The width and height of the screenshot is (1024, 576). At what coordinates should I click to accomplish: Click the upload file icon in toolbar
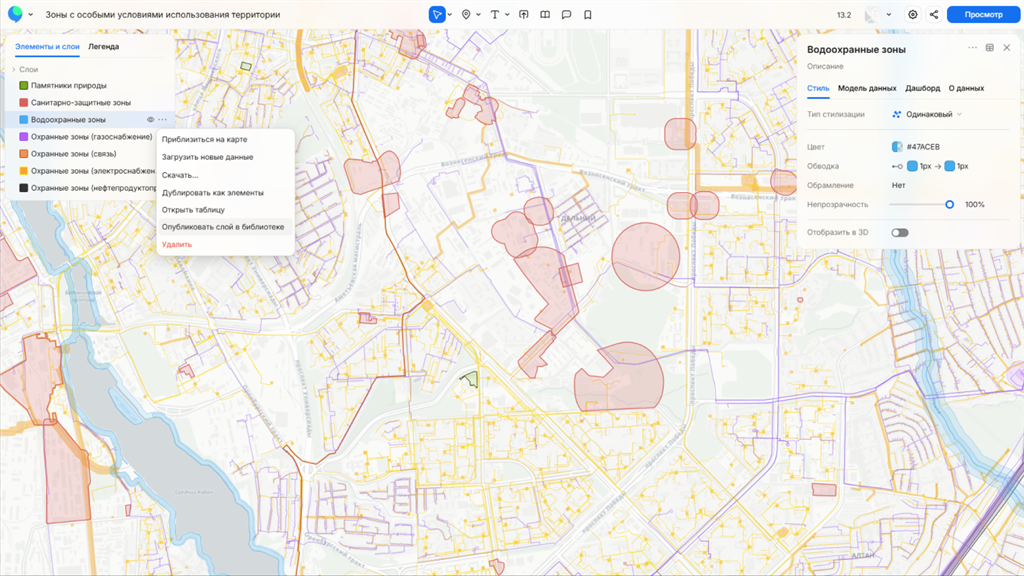tap(524, 15)
